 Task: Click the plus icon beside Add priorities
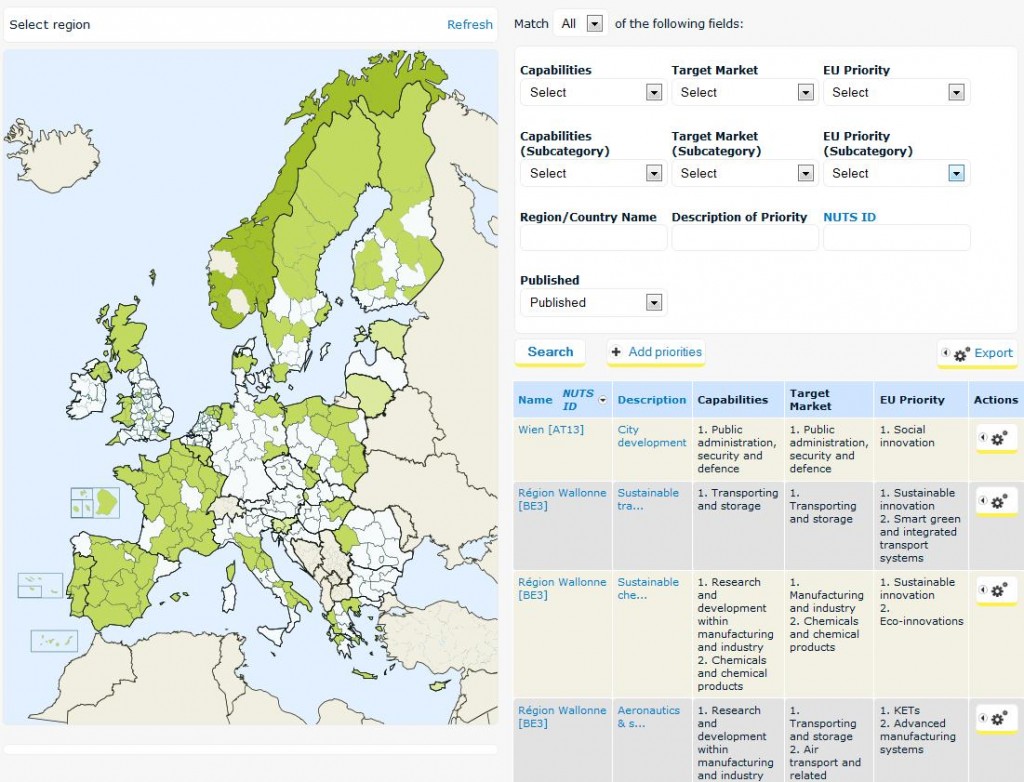point(616,352)
